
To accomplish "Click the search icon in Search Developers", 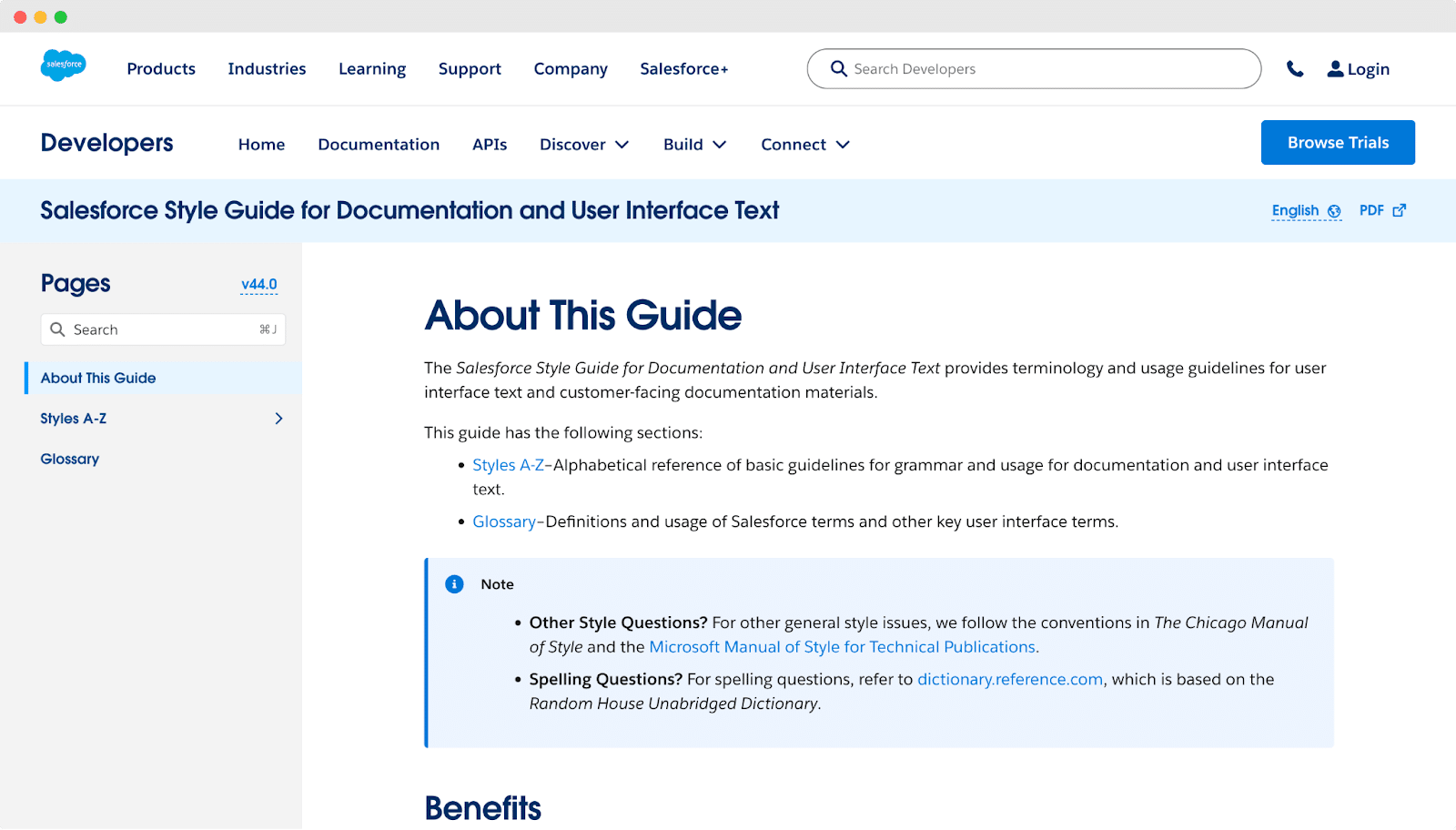I will click(837, 68).
